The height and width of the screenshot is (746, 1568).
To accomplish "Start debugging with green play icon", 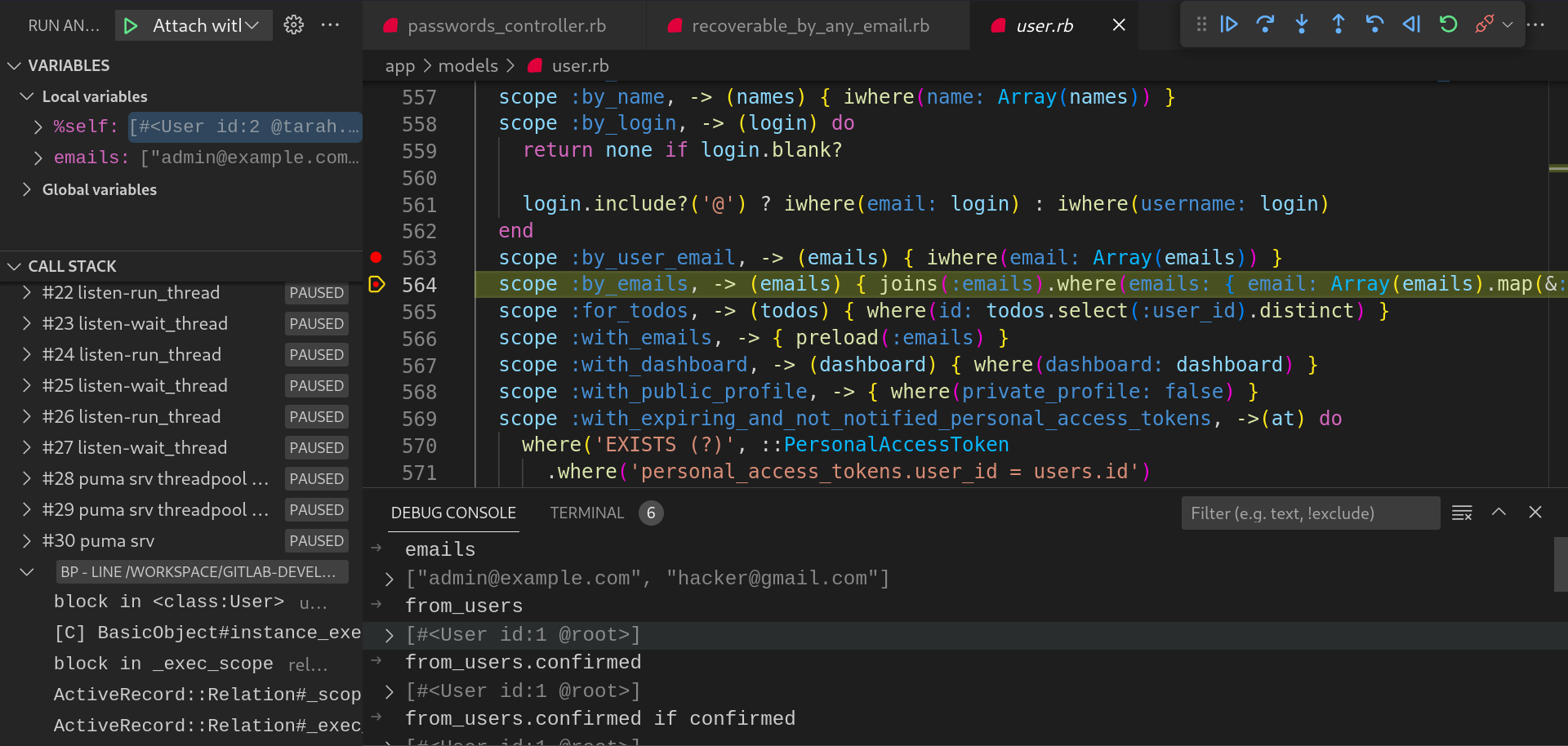I will point(131,26).
